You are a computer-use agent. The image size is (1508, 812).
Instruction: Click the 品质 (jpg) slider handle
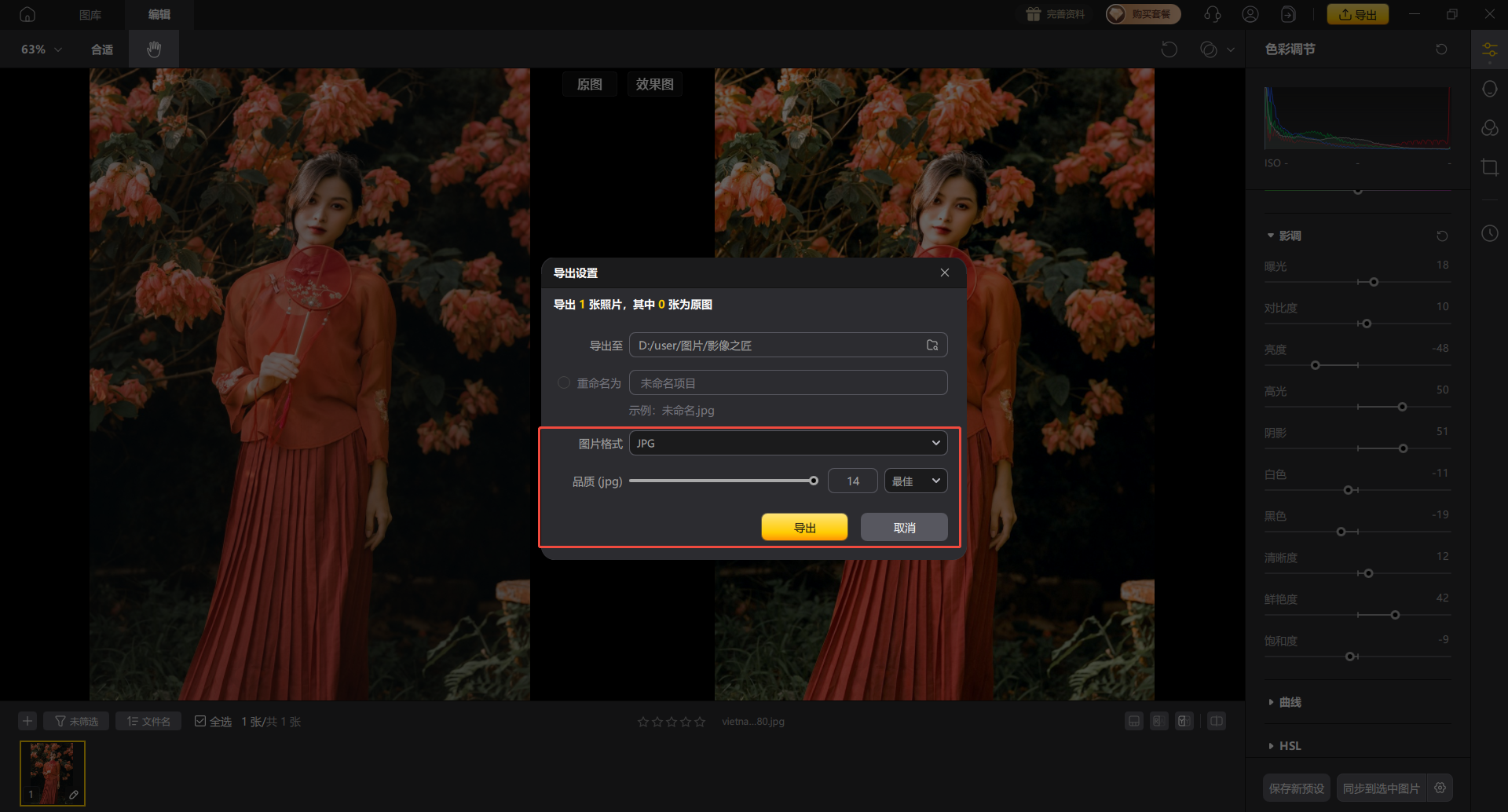814,481
